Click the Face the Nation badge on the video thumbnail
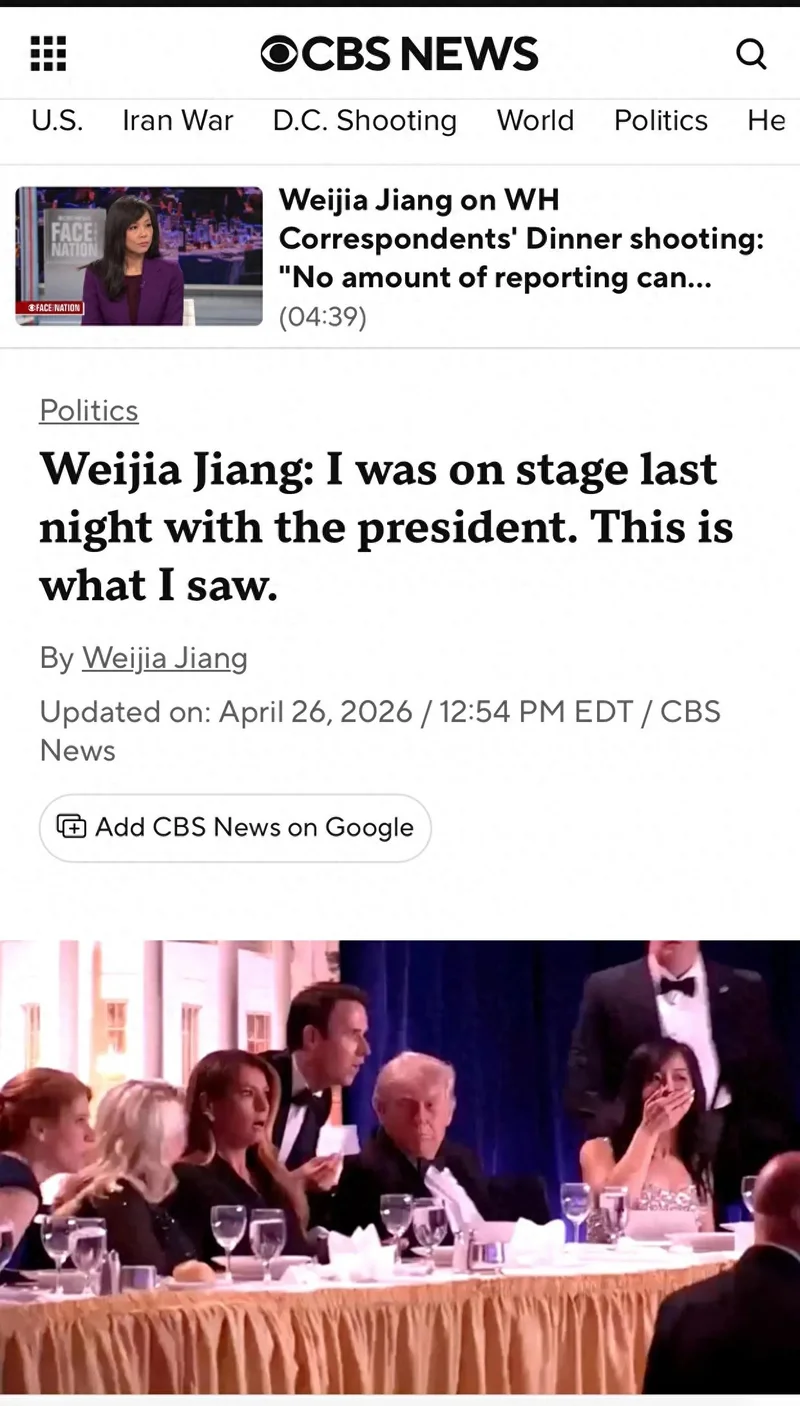Screen dimensions: 800x1406 click(x=49, y=308)
